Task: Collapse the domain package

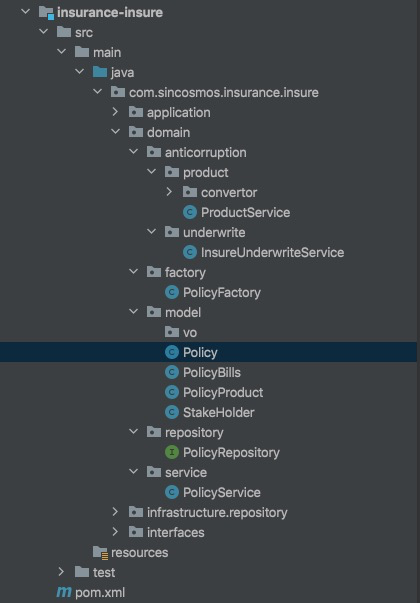Action: point(115,132)
